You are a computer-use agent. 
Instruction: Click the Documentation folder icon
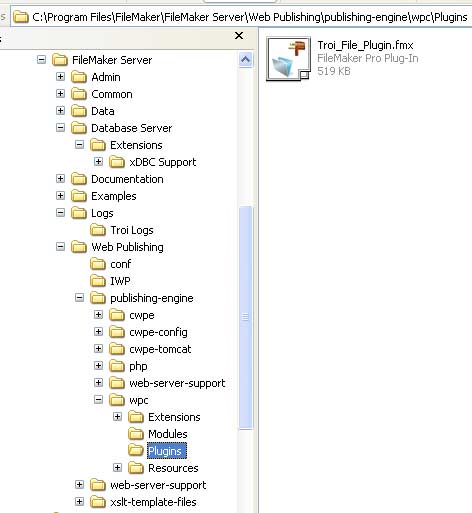tap(79, 179)
